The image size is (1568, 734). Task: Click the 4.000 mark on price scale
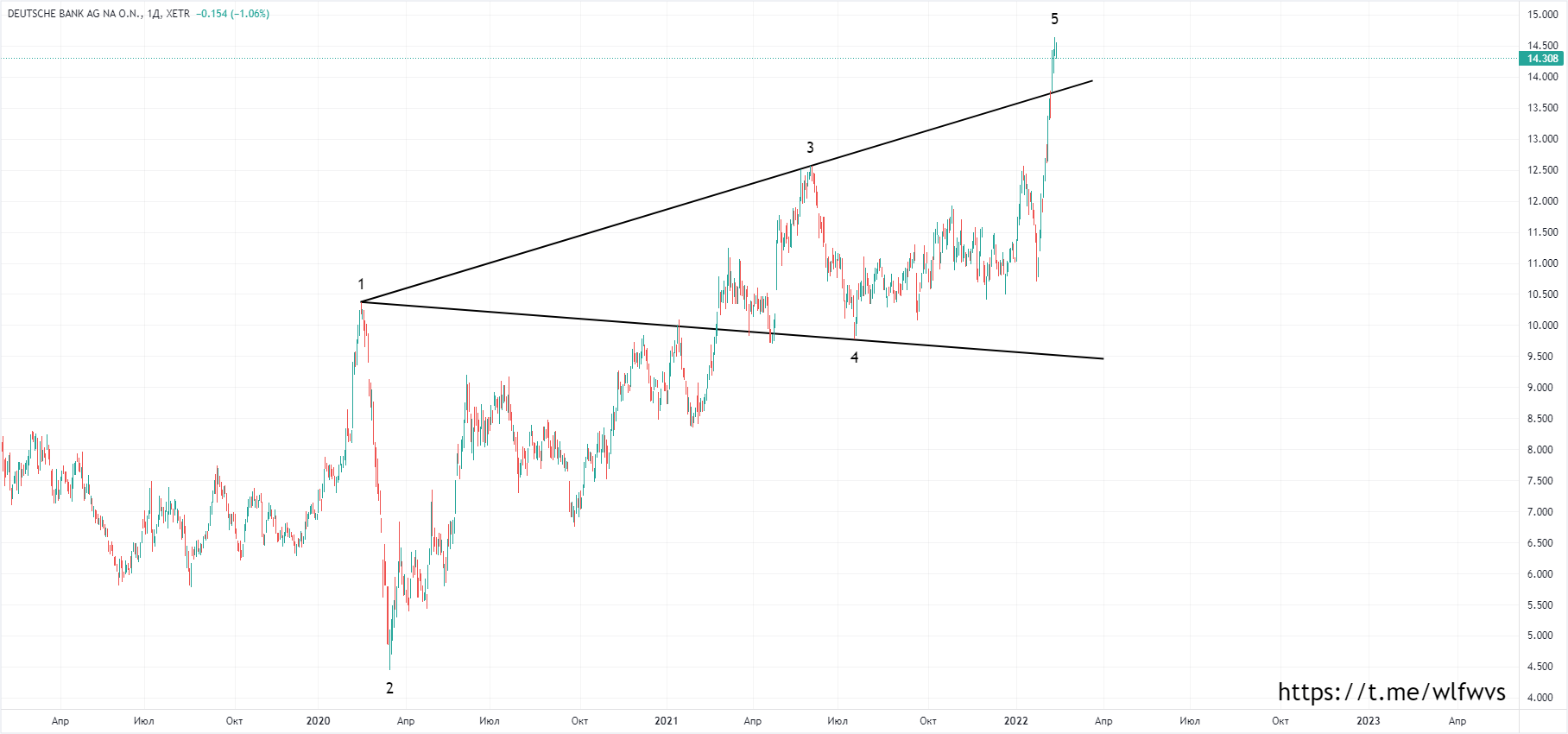click(1542, 698)
